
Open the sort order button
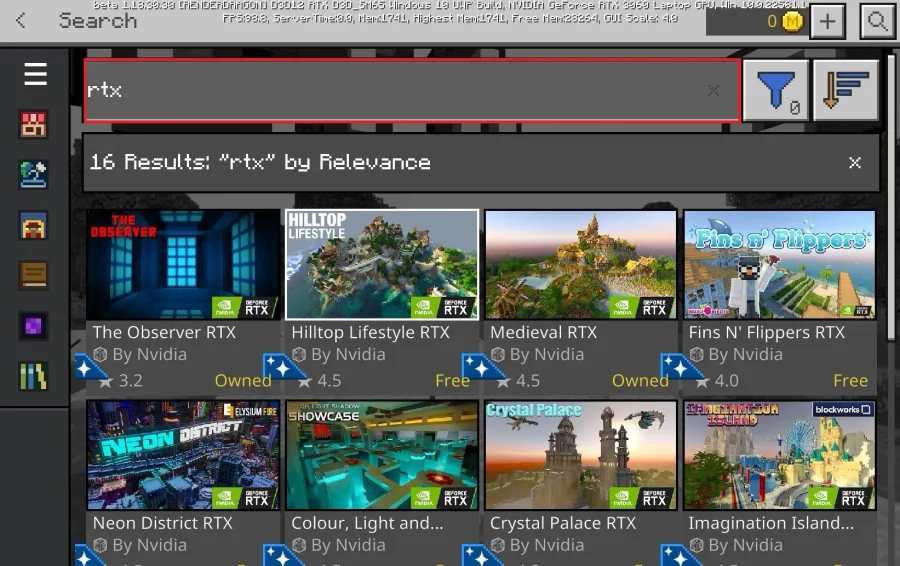point(846,91)
